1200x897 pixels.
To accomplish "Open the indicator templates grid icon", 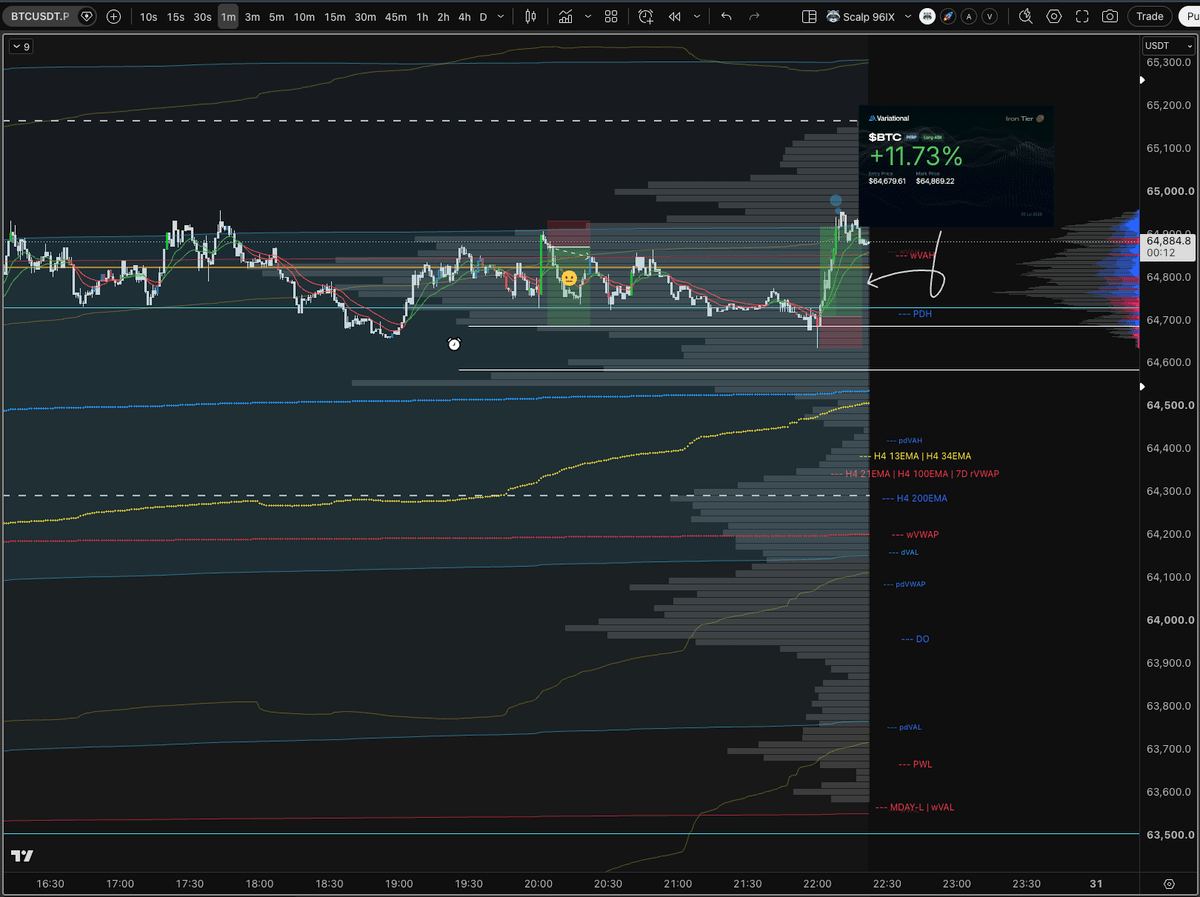I will tap(611, 16).
